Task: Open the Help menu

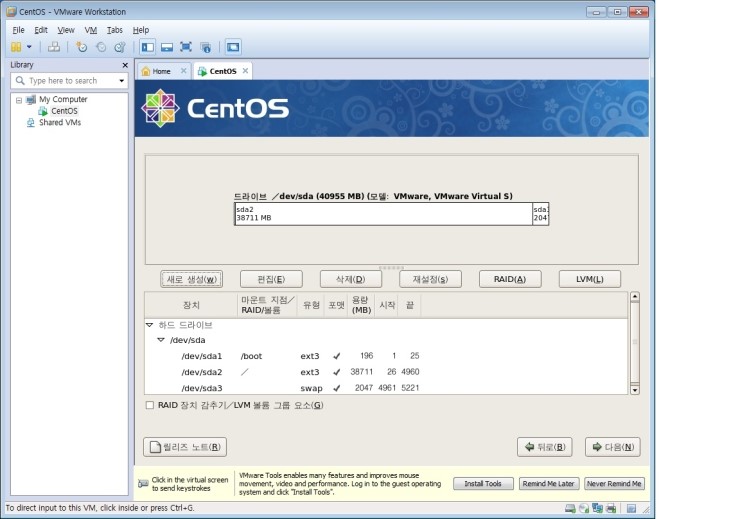Action: pos(141,30)
